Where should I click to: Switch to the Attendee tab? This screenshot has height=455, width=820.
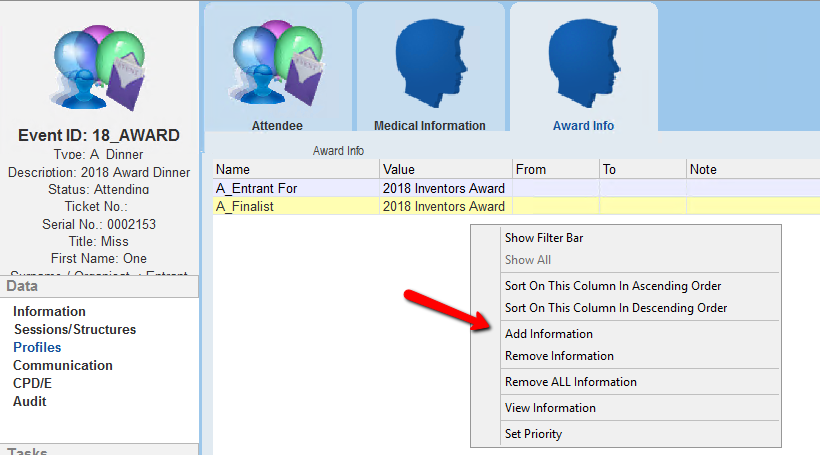click(x=277, y=126)
